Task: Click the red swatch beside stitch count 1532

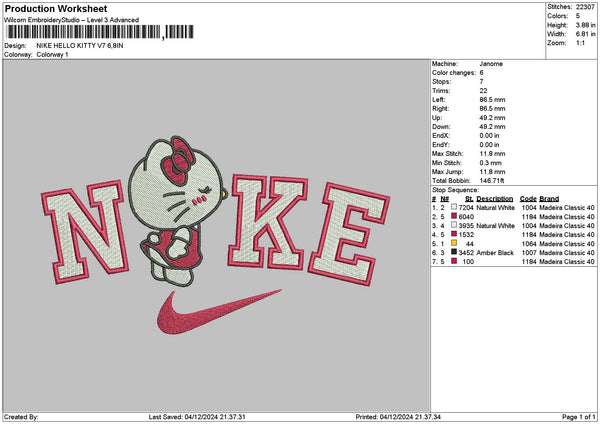Action: pyautogui.click(x=454, y=234)
